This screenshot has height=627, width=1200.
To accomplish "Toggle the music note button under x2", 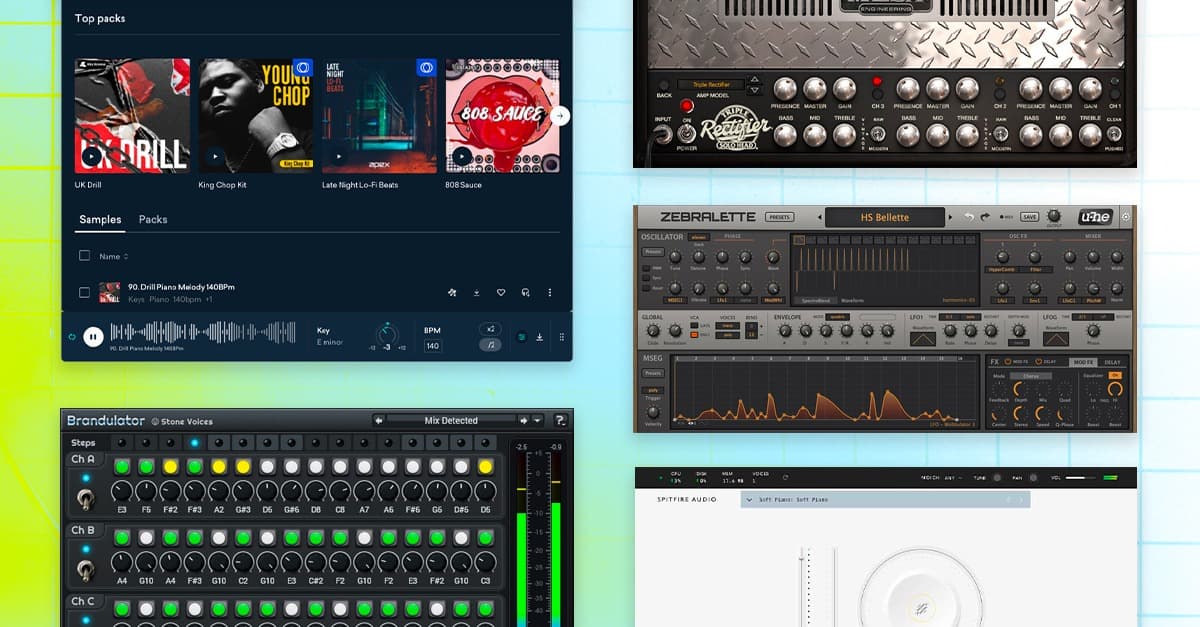I will click(490, 345).
